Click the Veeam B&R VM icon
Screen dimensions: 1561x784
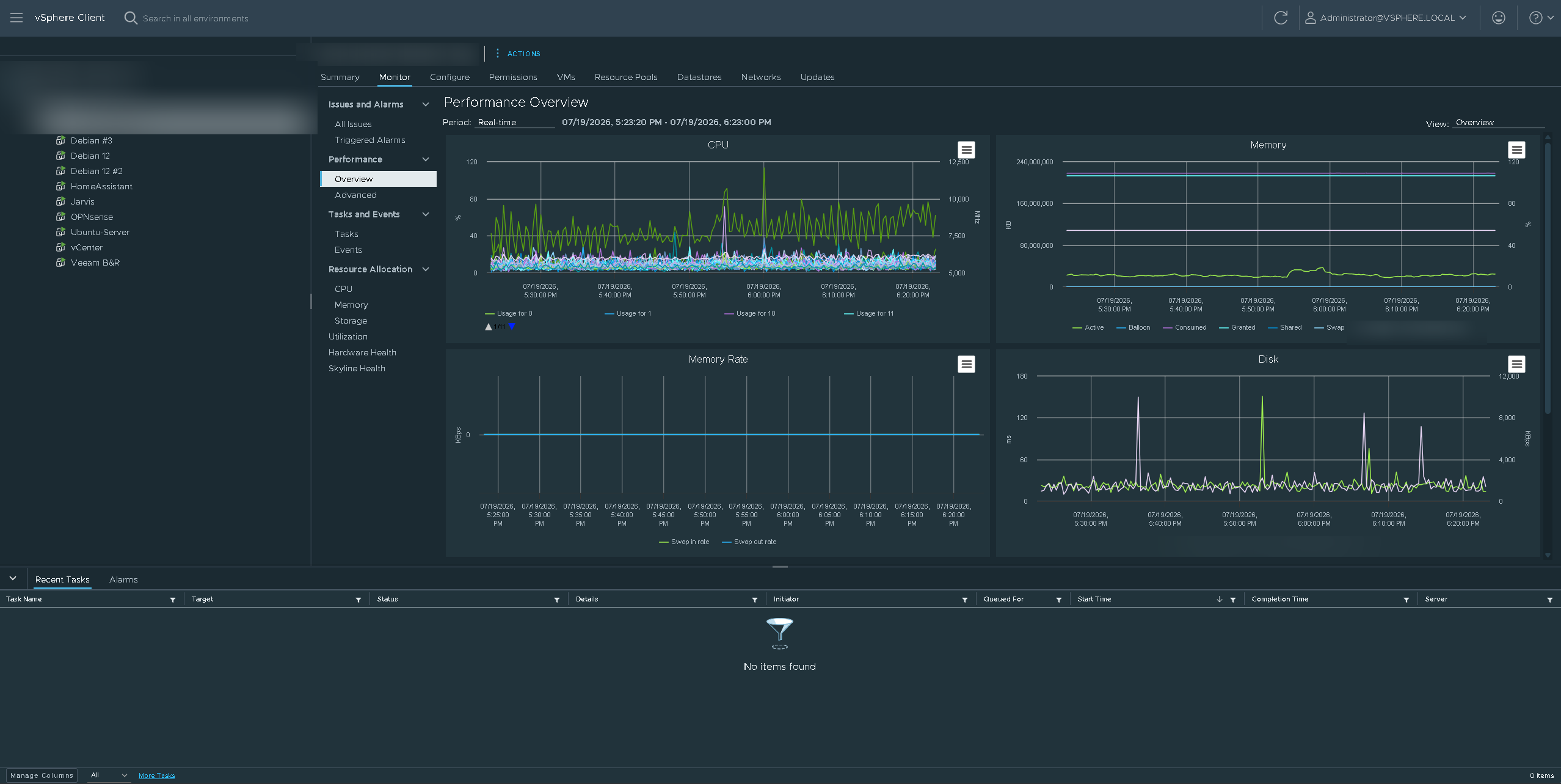pyautogui.click(x=60, y=263)
